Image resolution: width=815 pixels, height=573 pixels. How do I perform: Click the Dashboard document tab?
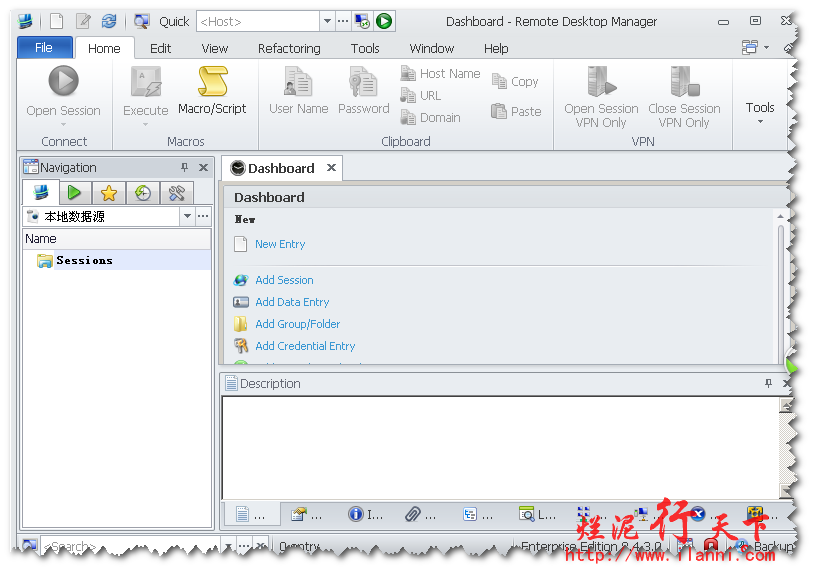click(x=281, y=168)
